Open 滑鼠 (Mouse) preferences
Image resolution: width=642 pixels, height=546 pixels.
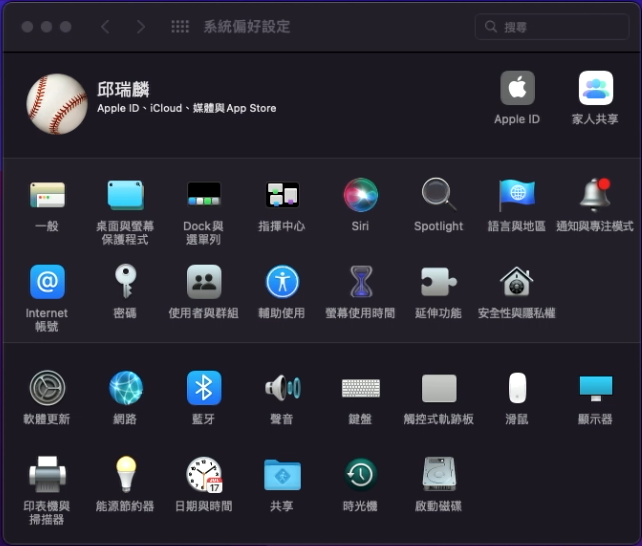(517, 388)
